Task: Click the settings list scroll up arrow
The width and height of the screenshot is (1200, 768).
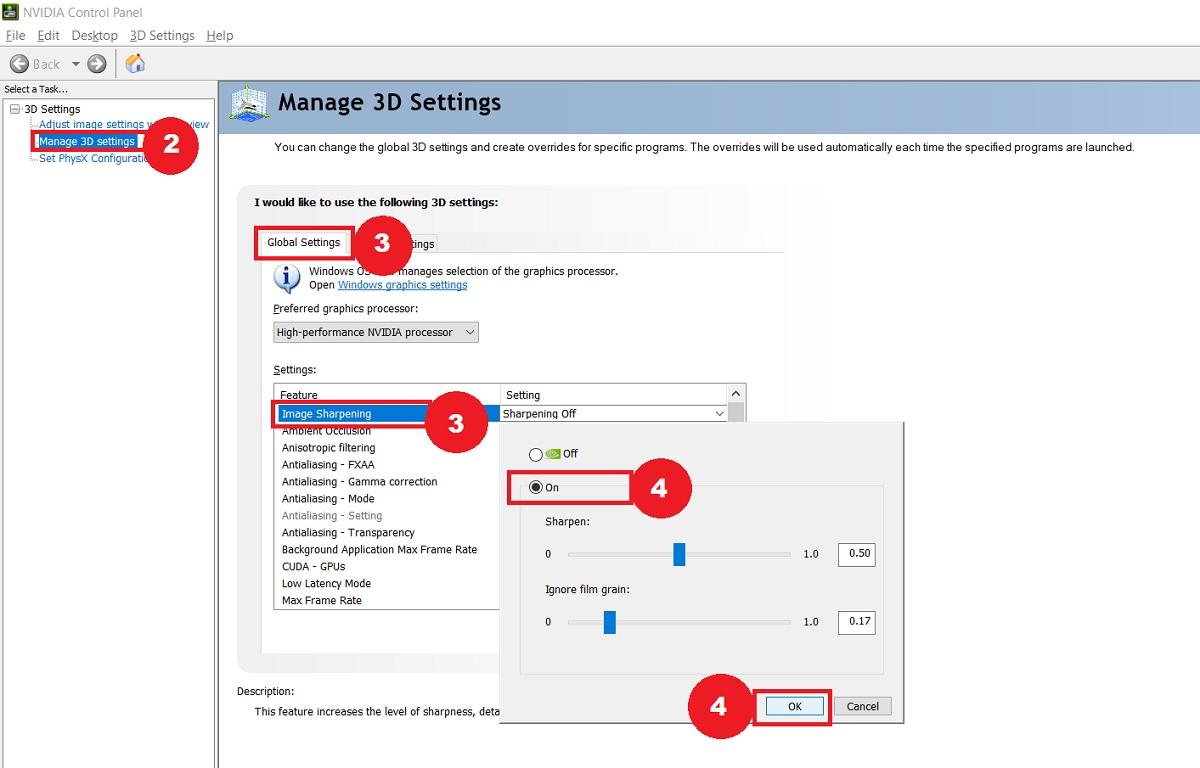Action: click(x=737, y=394)
